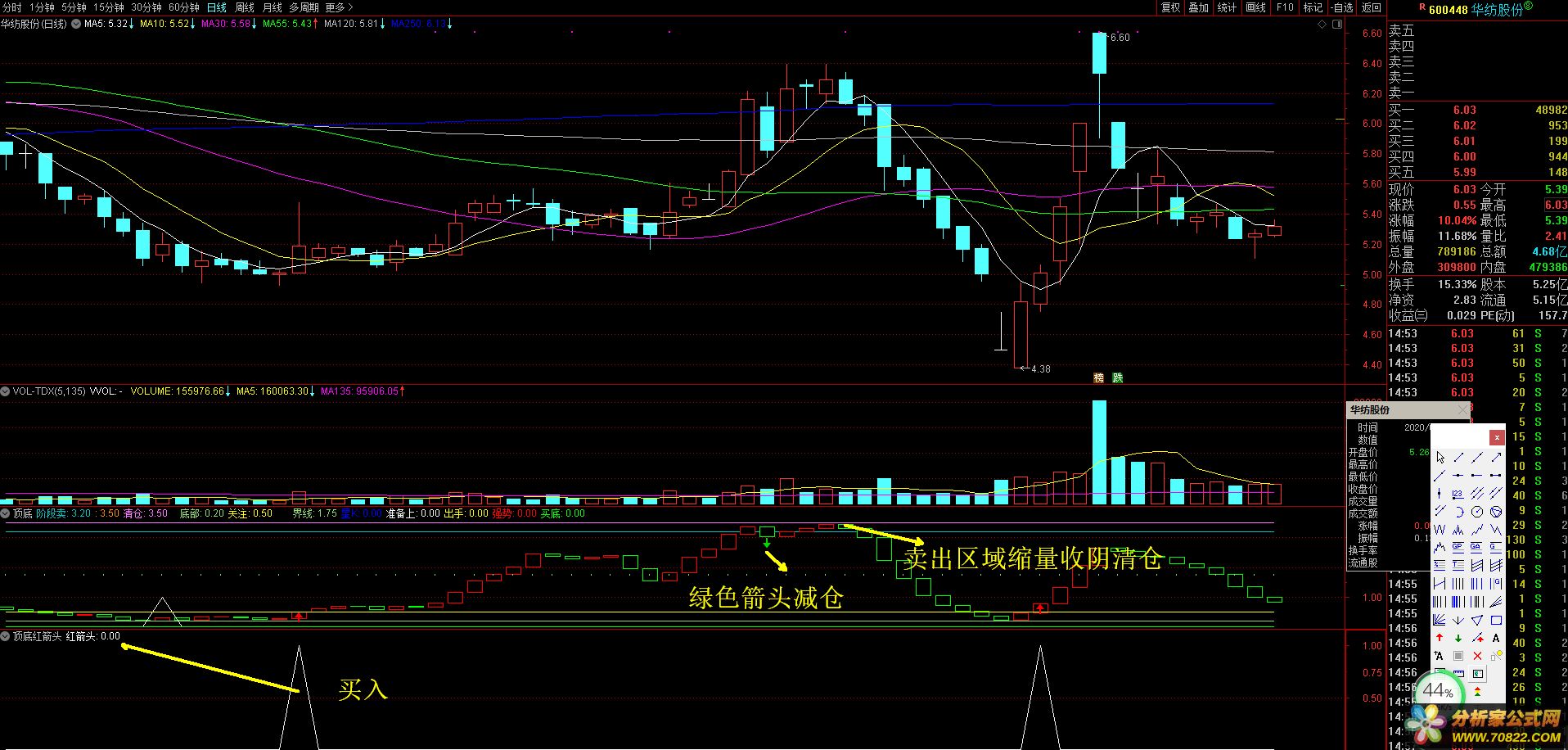
Task: Click the 换手 value 15.33%
Action: [1458, 284]
